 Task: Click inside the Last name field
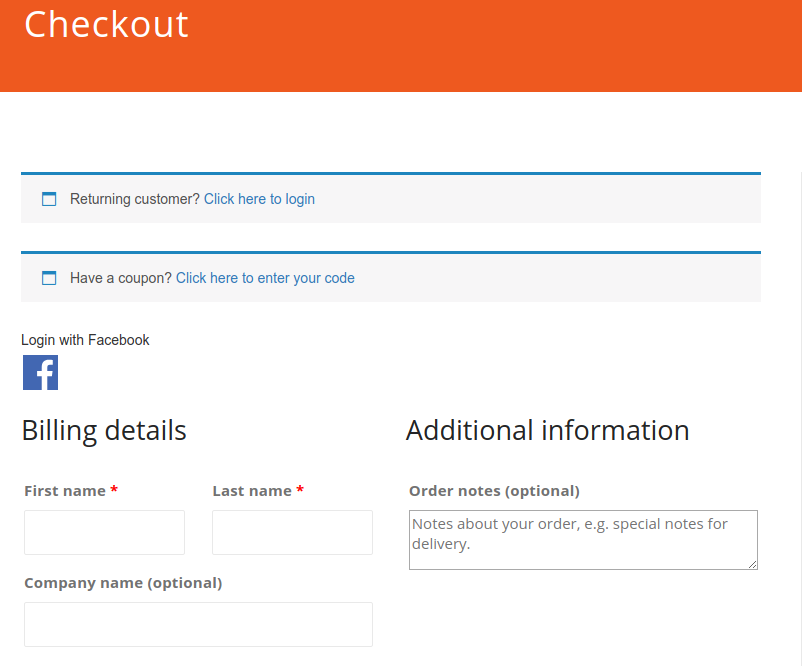[292, 532]
